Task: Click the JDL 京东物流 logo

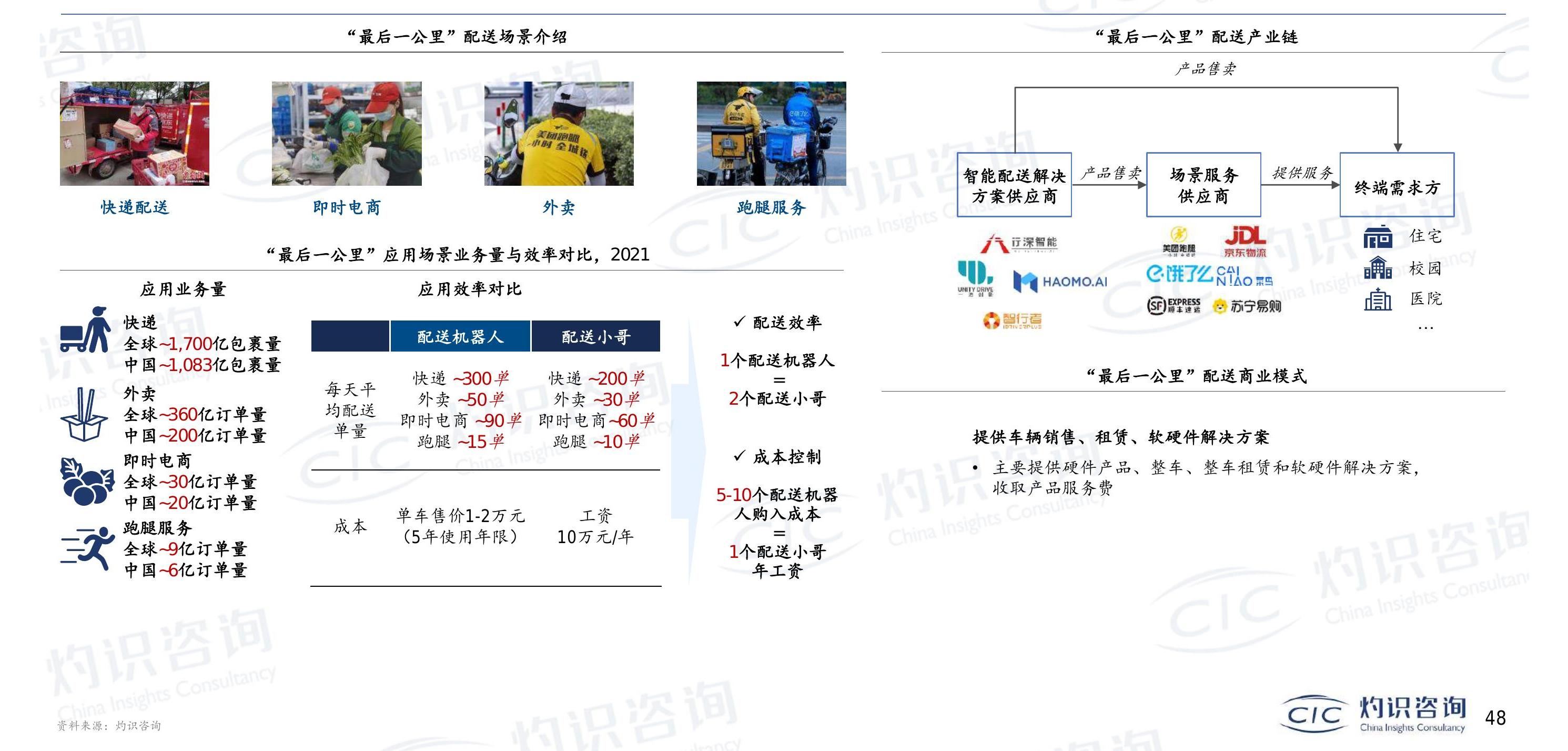Action: tap(1245, 242)
